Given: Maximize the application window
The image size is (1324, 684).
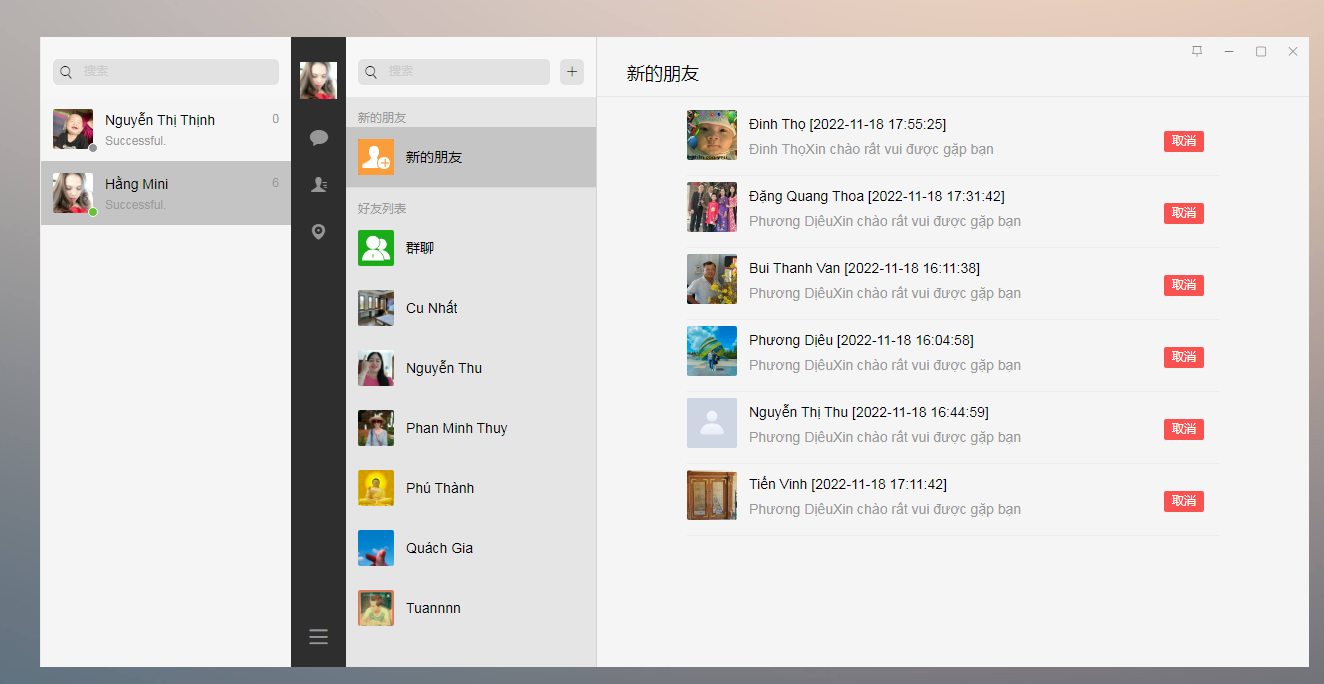Looking at the screenshot, I should pyautogui.click(x=1261, y=52).
